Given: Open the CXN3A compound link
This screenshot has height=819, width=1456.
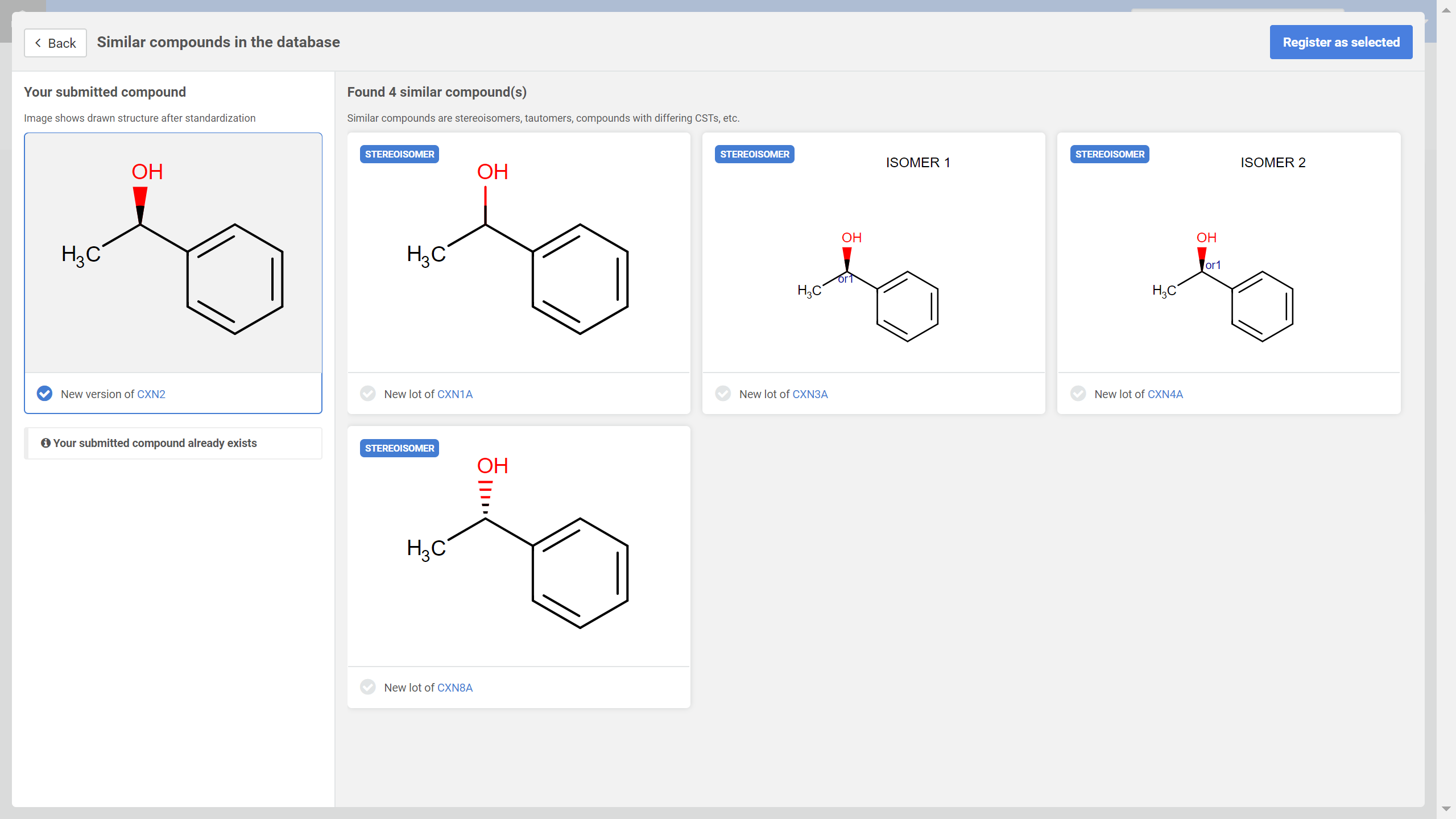Looking at the screenshot, I should [x=809, y=394].
